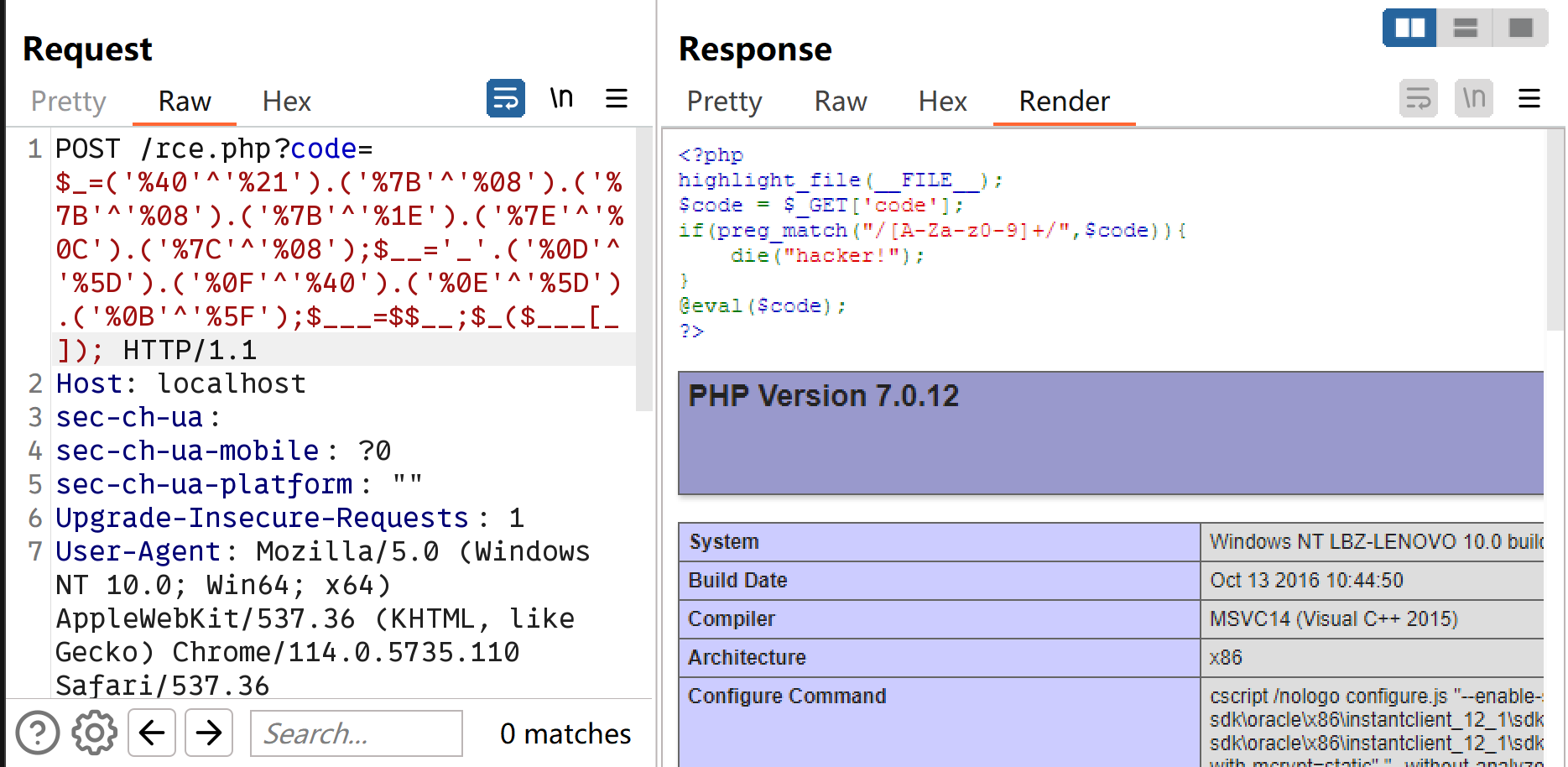The image size is (1568, 767).
Task: Click the 'Compiler' row label
Action: (x=732, y=619)
